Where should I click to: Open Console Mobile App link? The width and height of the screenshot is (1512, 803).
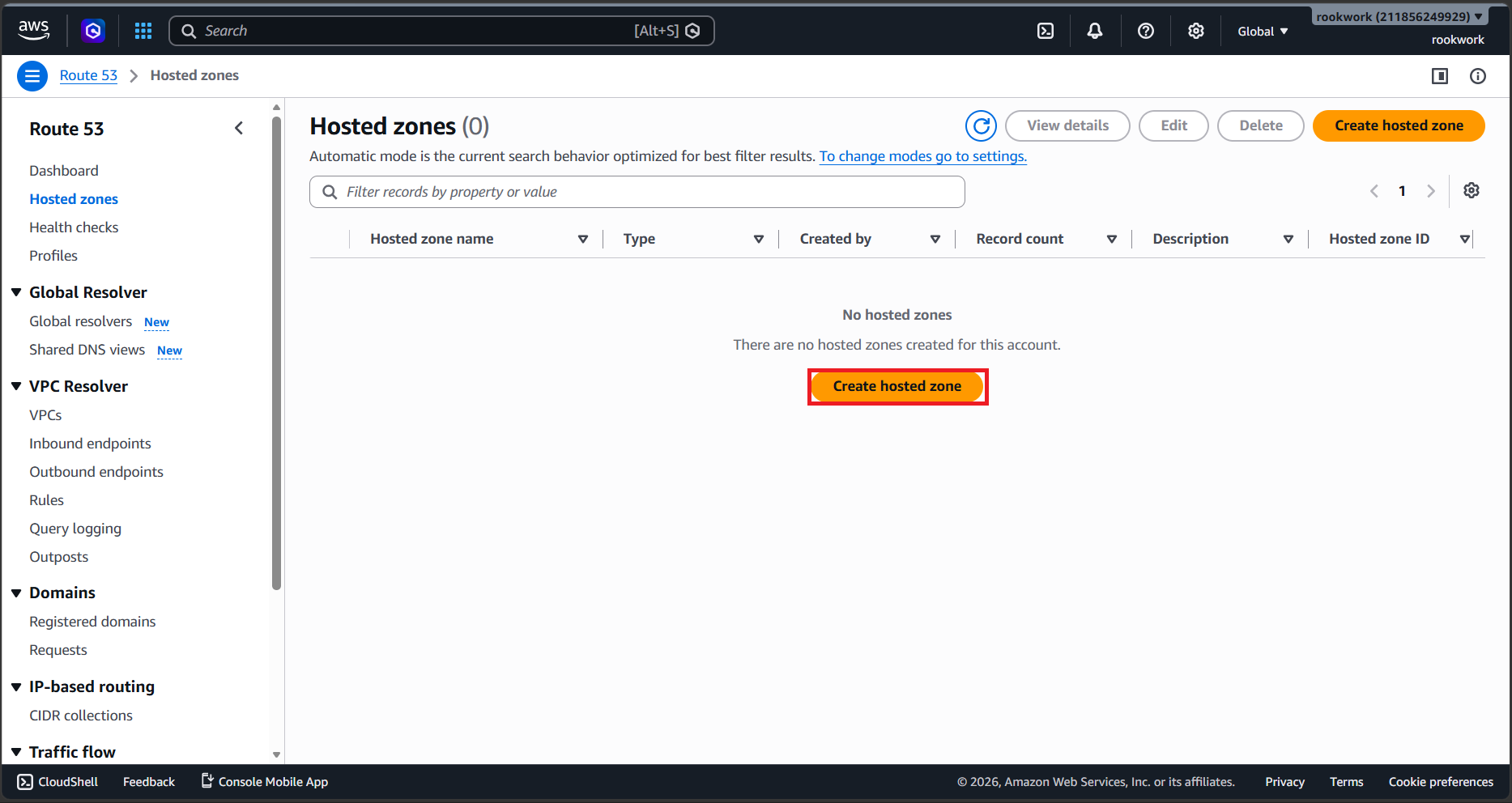(x=264, y=782)
